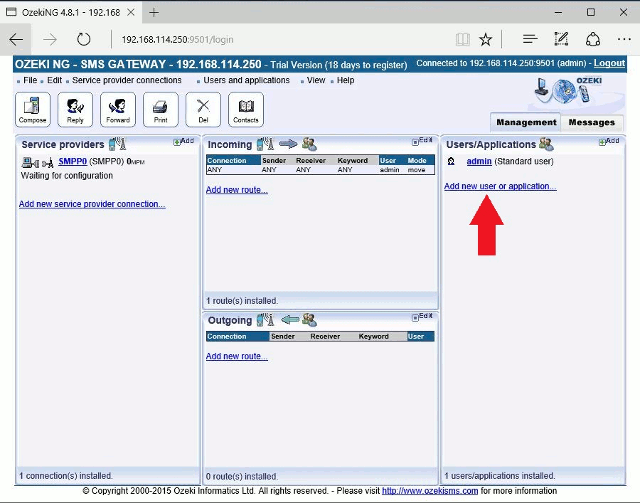Switch to the Management tab
640x503 pixels.
click(x=526, y=122)
